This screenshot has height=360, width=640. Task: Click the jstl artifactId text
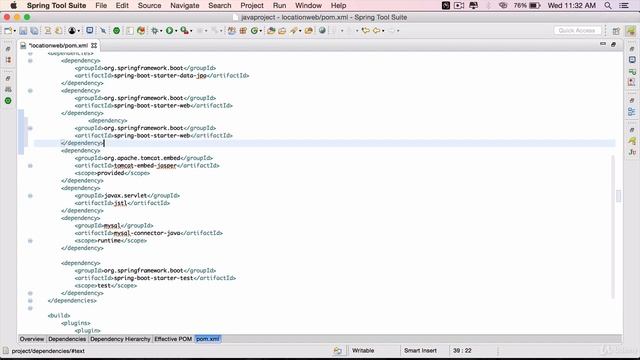[x=120, y=203]
